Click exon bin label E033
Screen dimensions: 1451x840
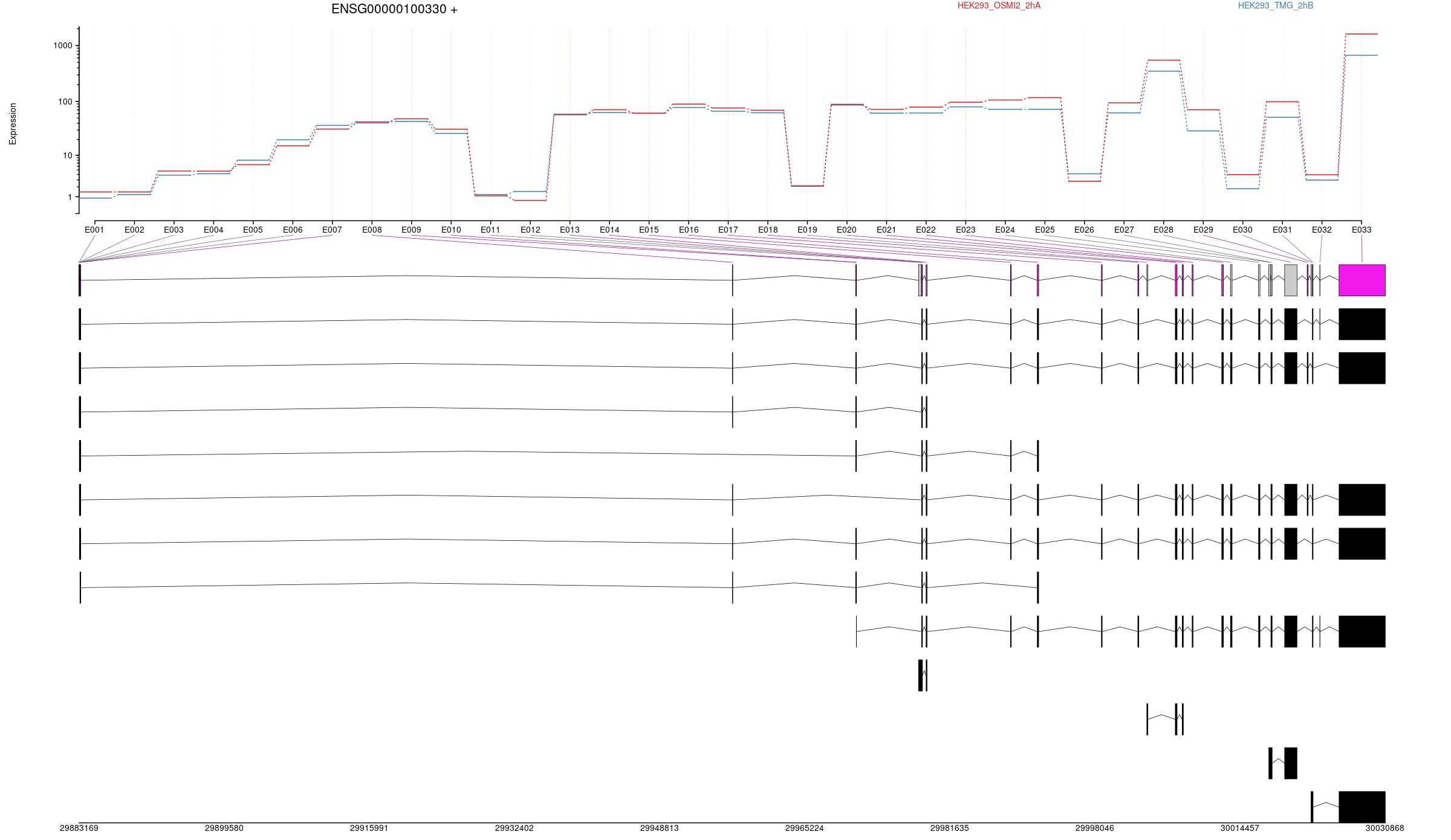click(x=1362, y=230)
